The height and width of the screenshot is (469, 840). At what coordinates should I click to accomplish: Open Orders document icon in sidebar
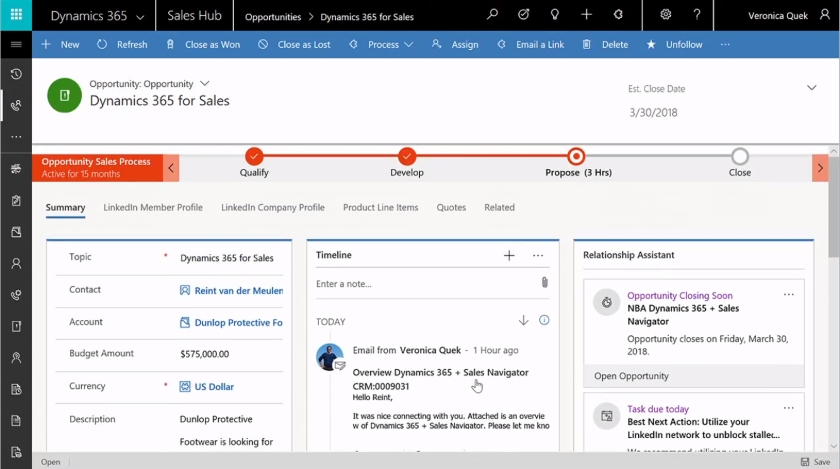[16, 421]
